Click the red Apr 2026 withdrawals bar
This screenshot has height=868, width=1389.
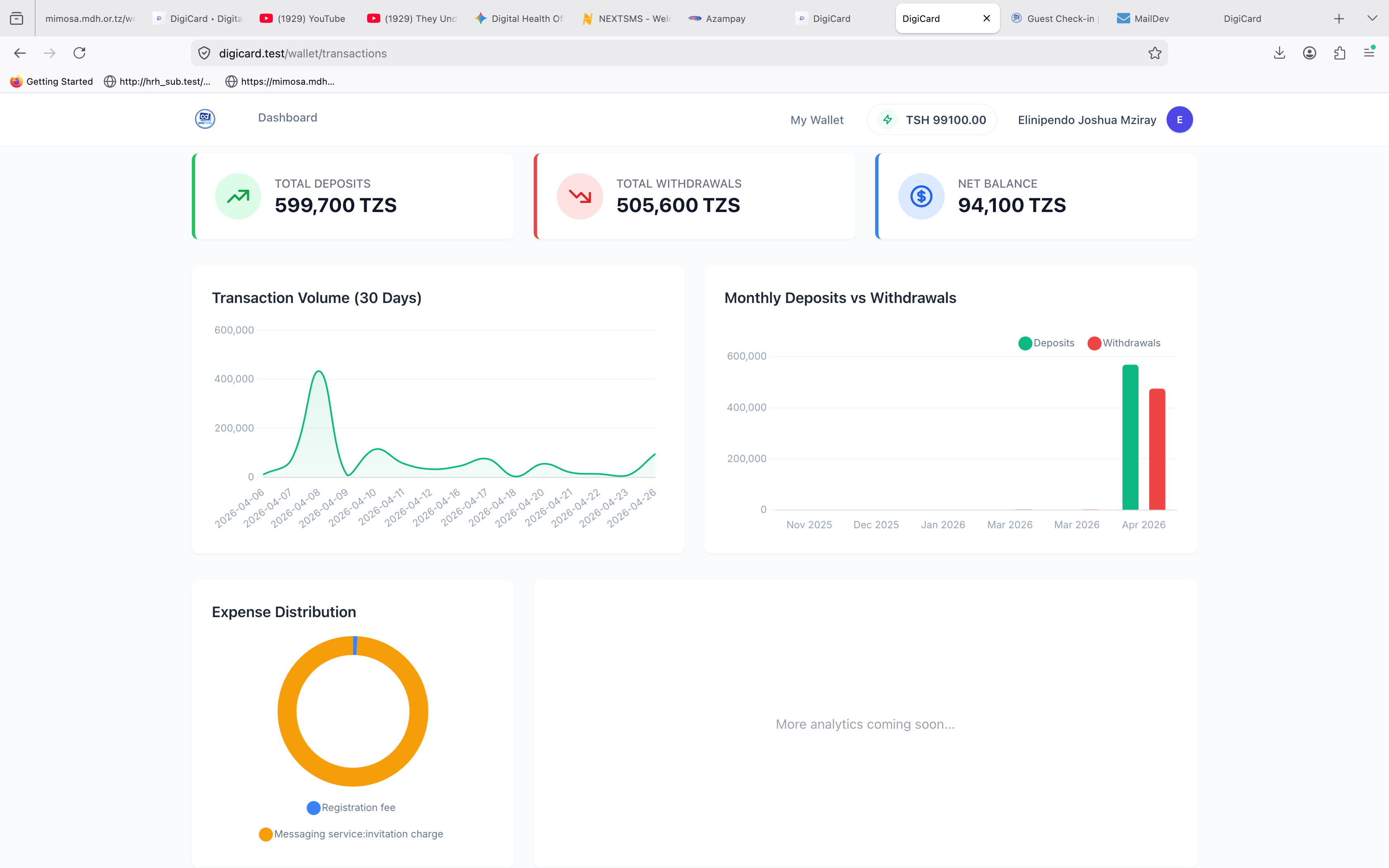click(1157, 450)
